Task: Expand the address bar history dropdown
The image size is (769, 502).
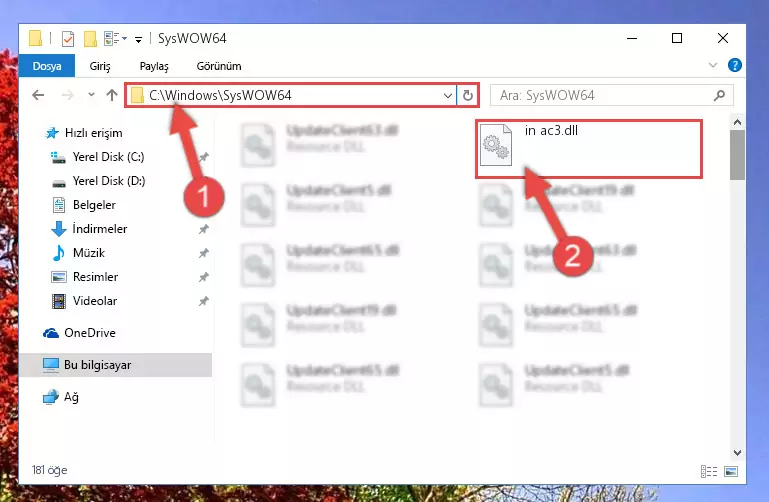Action: click(x=447, y=95)
